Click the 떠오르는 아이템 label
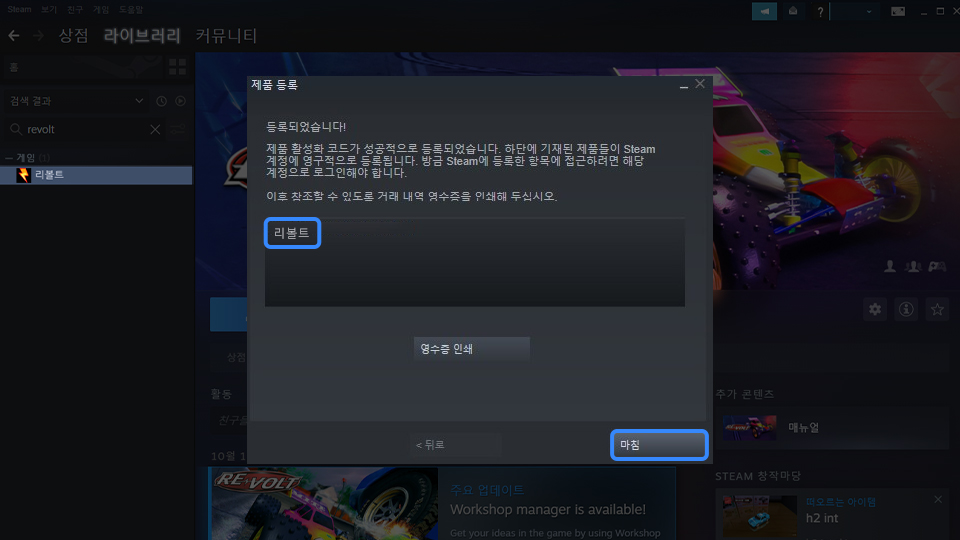Image resolution: width=960 pixels, height=540 pixels. tap(841, 502)
